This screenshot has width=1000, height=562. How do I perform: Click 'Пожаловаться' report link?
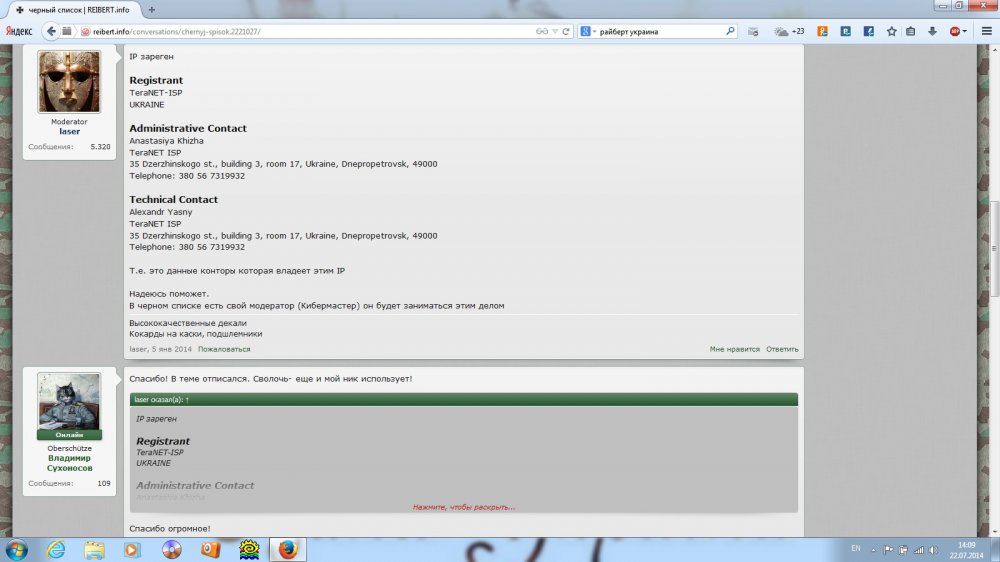coord(224,349)
